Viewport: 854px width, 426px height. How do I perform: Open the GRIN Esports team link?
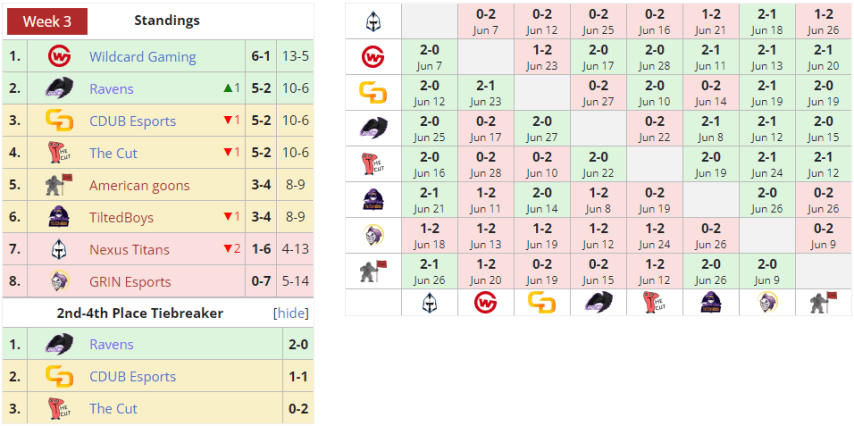click(x=130, y=281)
